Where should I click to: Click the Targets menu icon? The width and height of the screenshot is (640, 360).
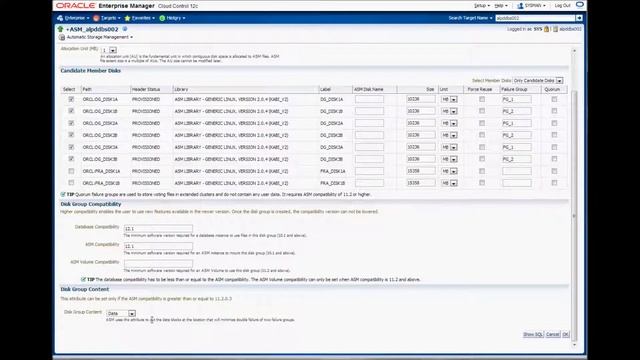click(96, 18)
